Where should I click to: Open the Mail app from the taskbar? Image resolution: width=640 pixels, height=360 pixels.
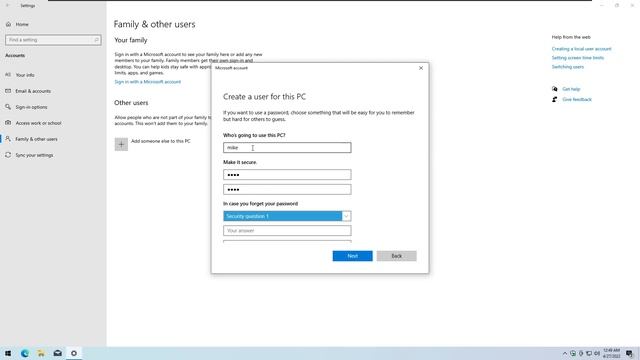pos(58,353)
